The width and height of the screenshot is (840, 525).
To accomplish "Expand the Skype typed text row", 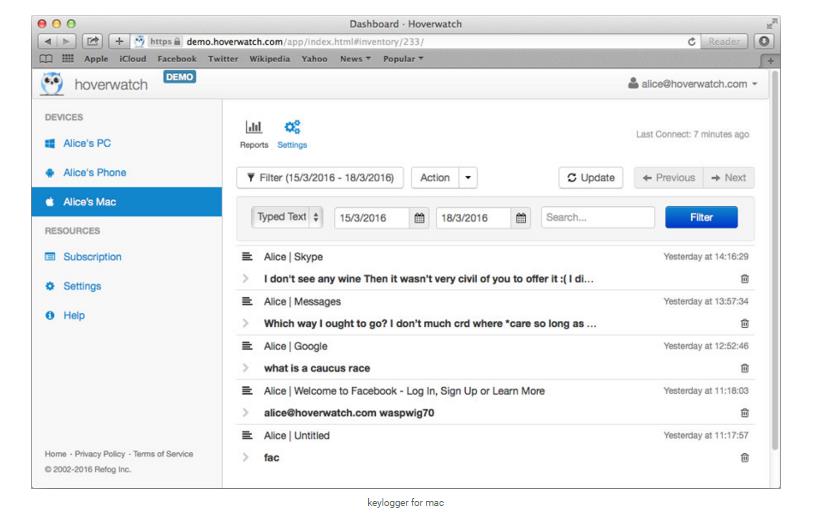I will tap(245, 279).
